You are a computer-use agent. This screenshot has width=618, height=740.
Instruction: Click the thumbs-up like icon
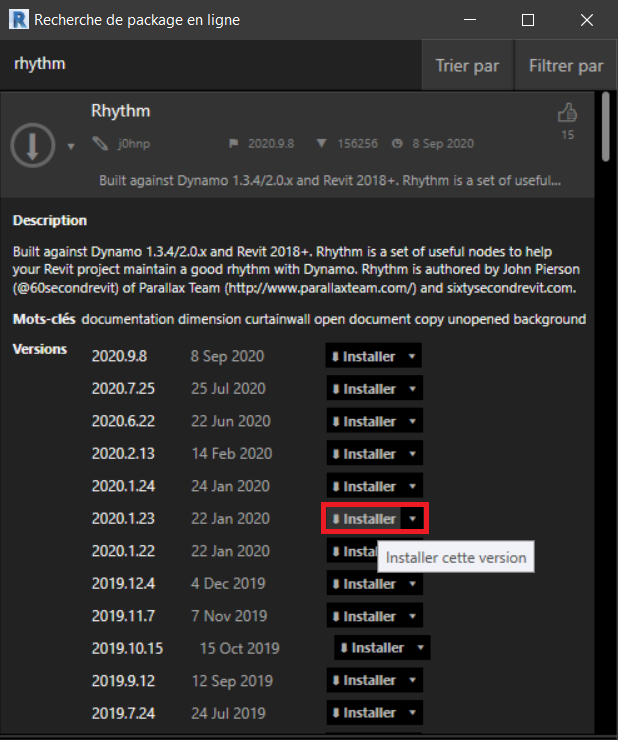(x=567, y=113)
